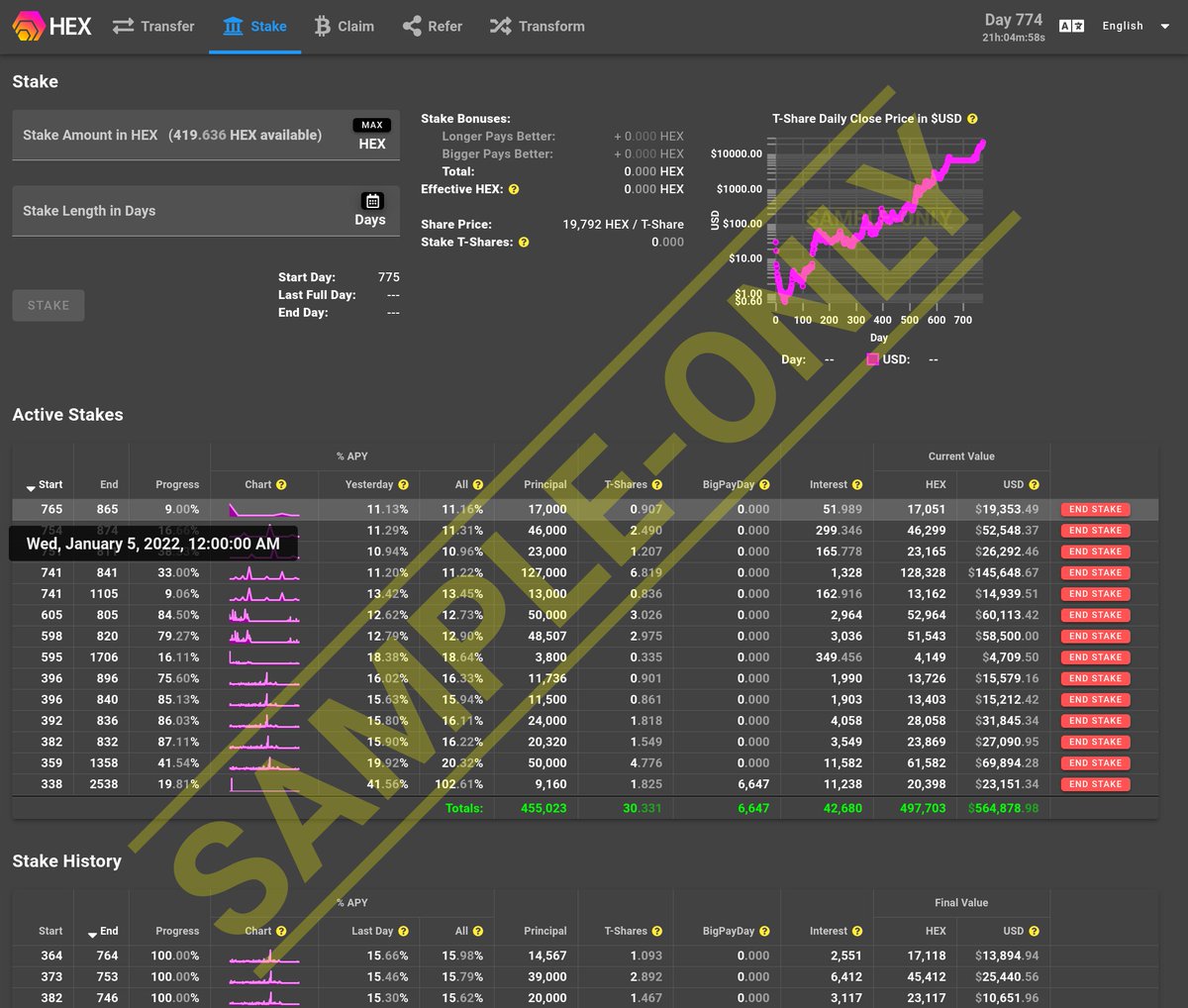Click USD help icon in Stake History
The width and height of the screenshot is (1188, 1008).
(1034, 932)
